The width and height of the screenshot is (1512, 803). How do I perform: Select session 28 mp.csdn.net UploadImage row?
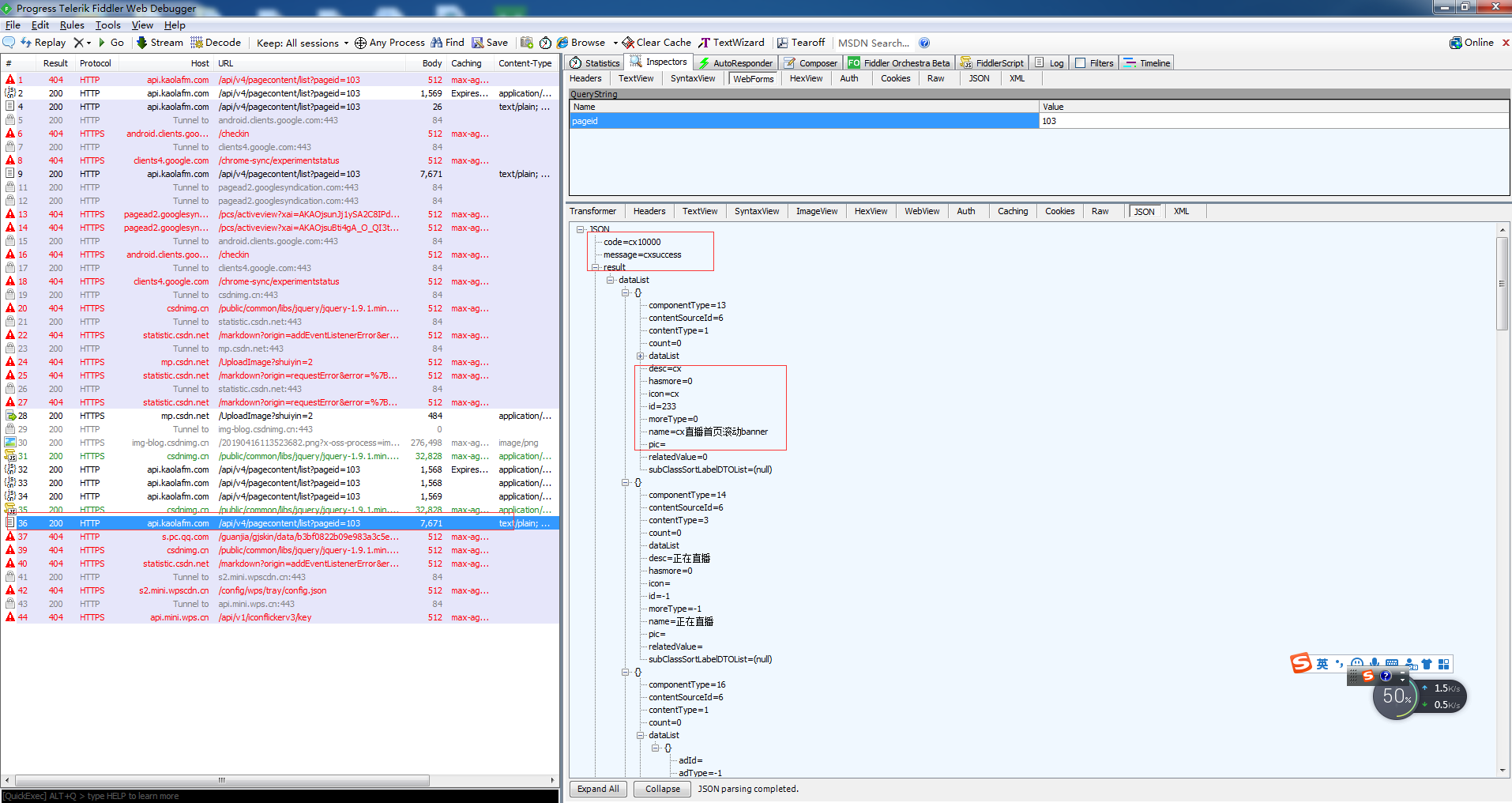(x=280, y=416)
